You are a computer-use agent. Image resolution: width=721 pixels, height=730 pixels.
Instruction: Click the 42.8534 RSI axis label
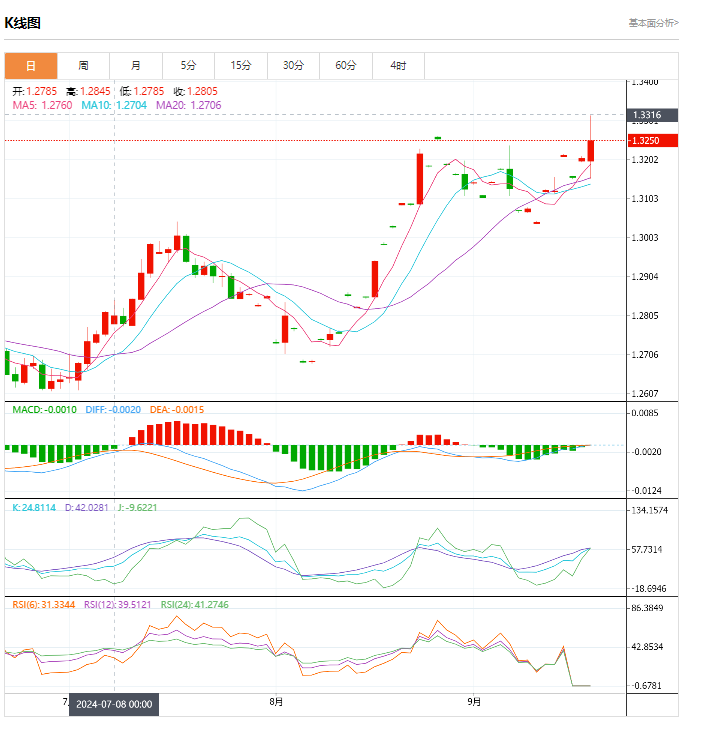pos(647,647)
